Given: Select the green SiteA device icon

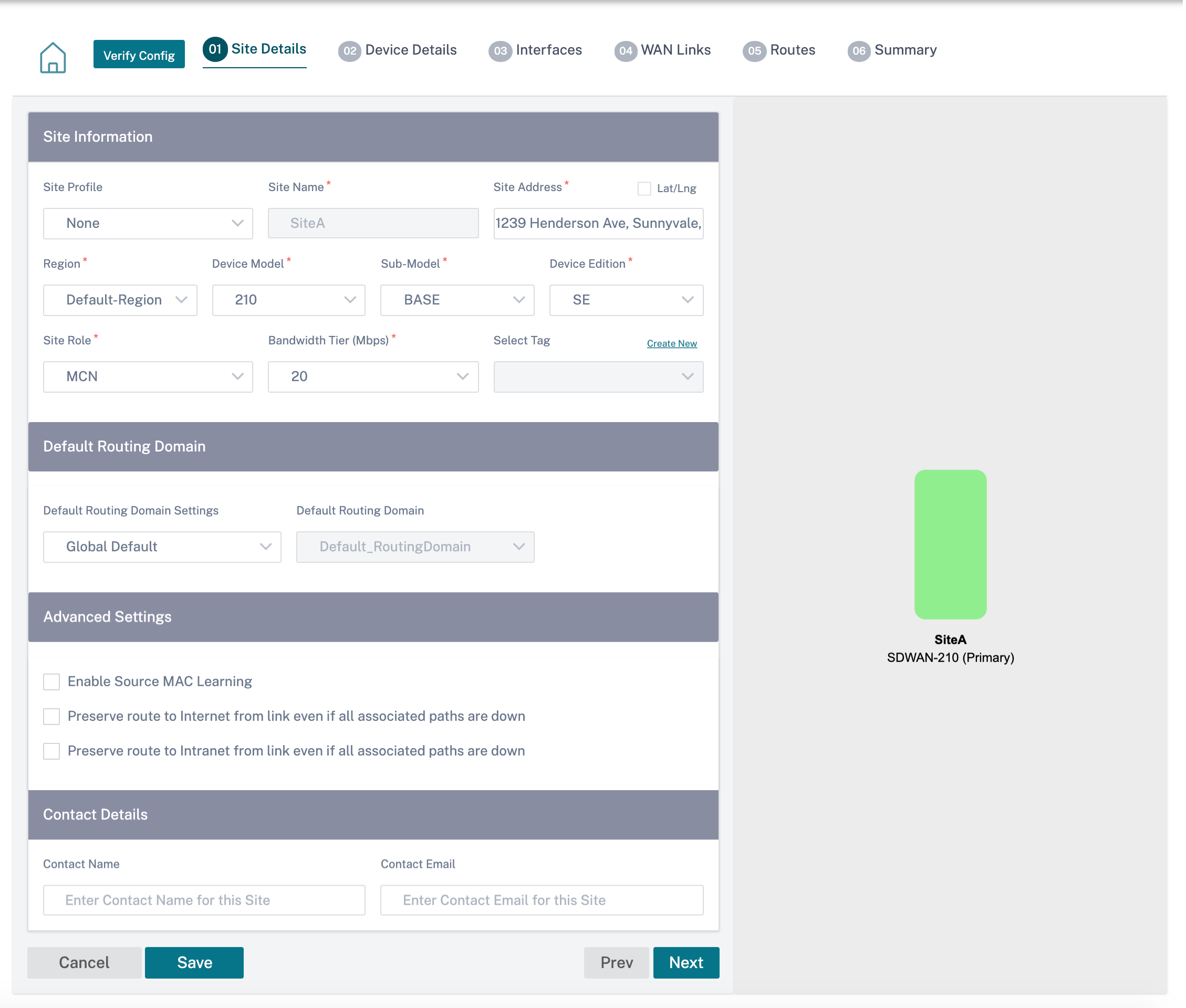Looking at the screenshot, I should pyautogui.click(x=950, y=544).
